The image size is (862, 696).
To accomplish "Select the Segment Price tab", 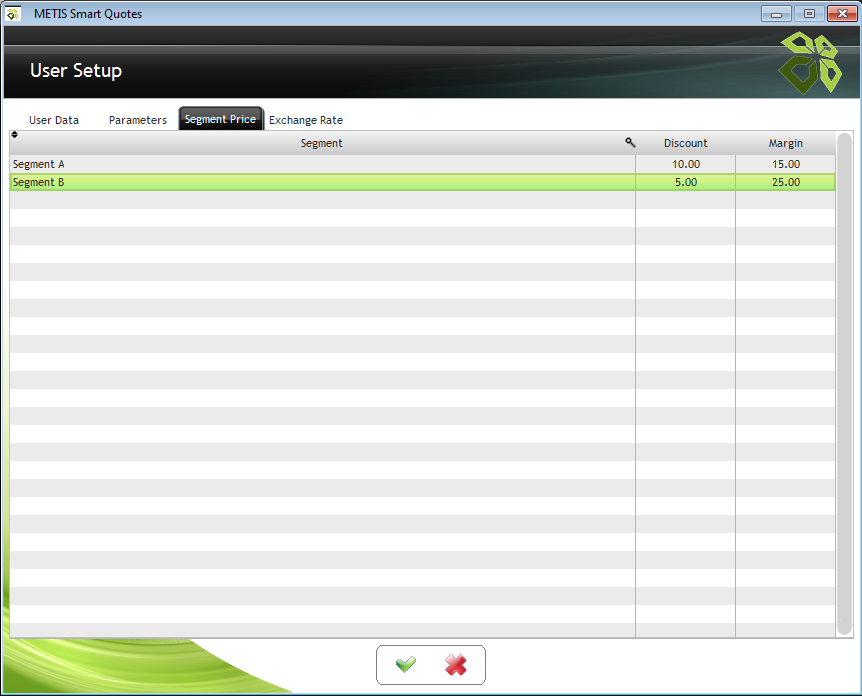I will pyautogui.click(x=220, y=119).
